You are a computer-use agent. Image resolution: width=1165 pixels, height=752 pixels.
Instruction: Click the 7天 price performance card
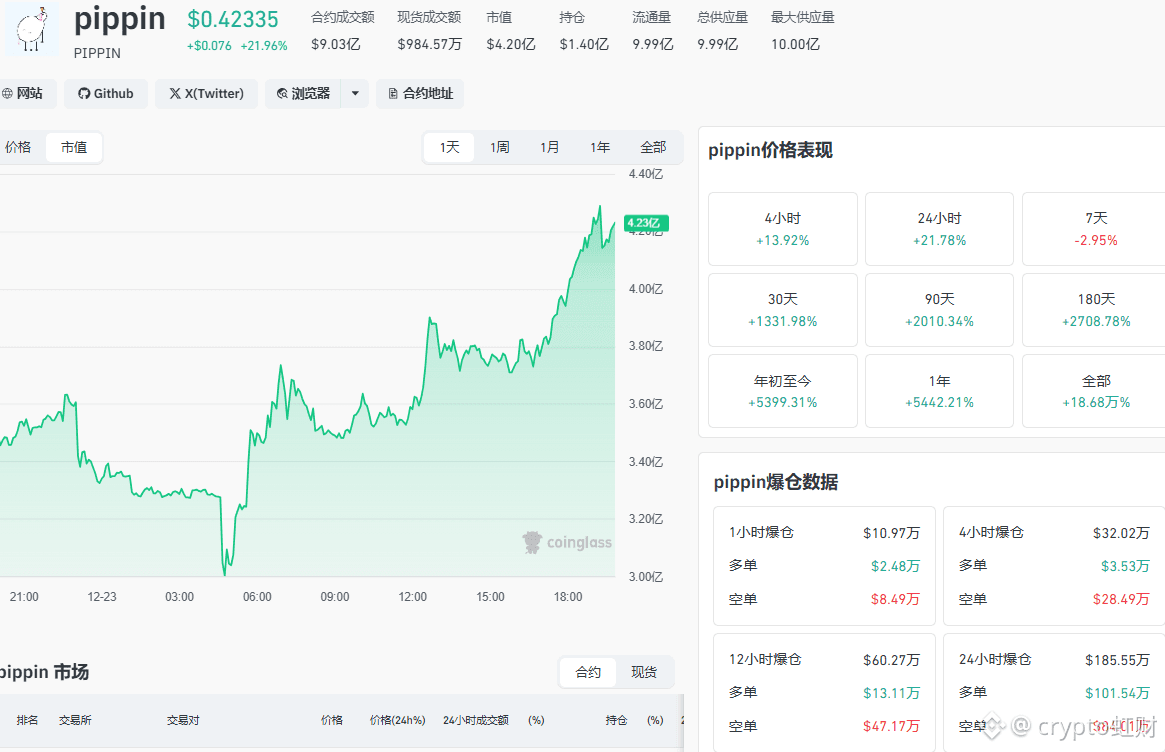tap(1096, 229)
